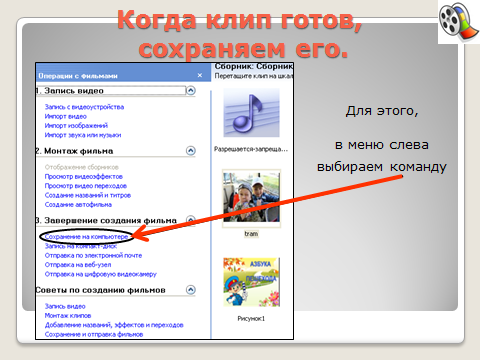
Task: Open Запись с видеоустройства link
Action: [x=84, y=107]
